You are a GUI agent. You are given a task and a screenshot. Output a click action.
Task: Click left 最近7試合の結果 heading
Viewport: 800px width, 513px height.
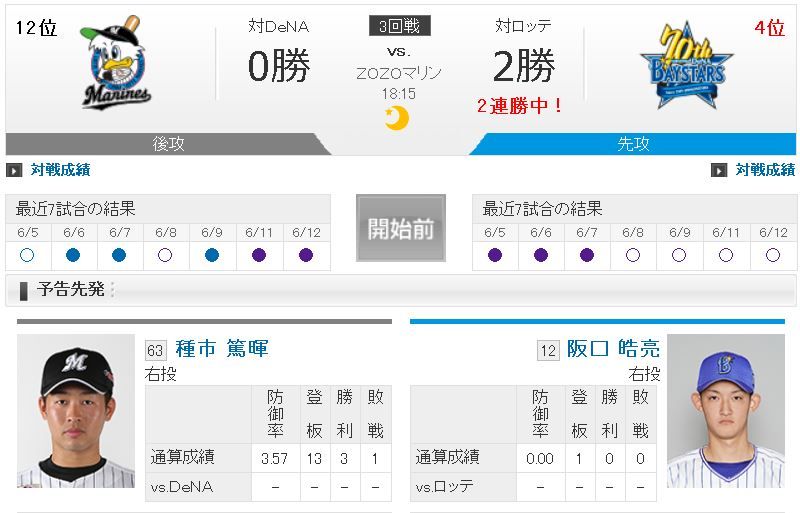(x=76, y=209)
